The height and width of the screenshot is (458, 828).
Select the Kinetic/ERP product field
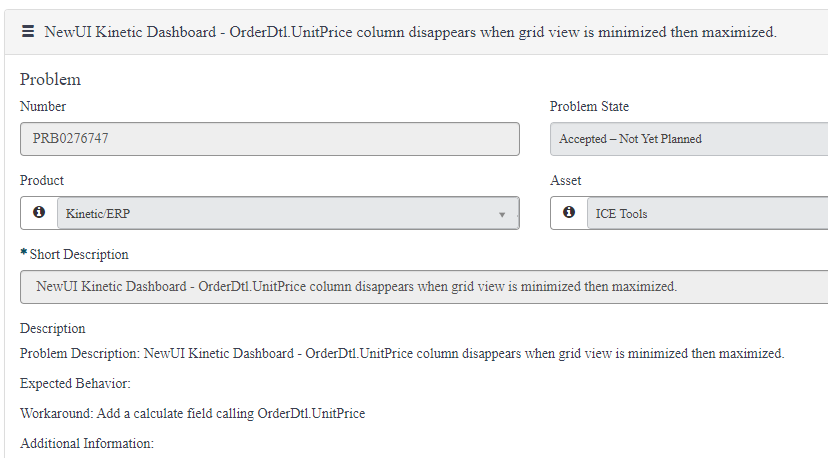288,213
